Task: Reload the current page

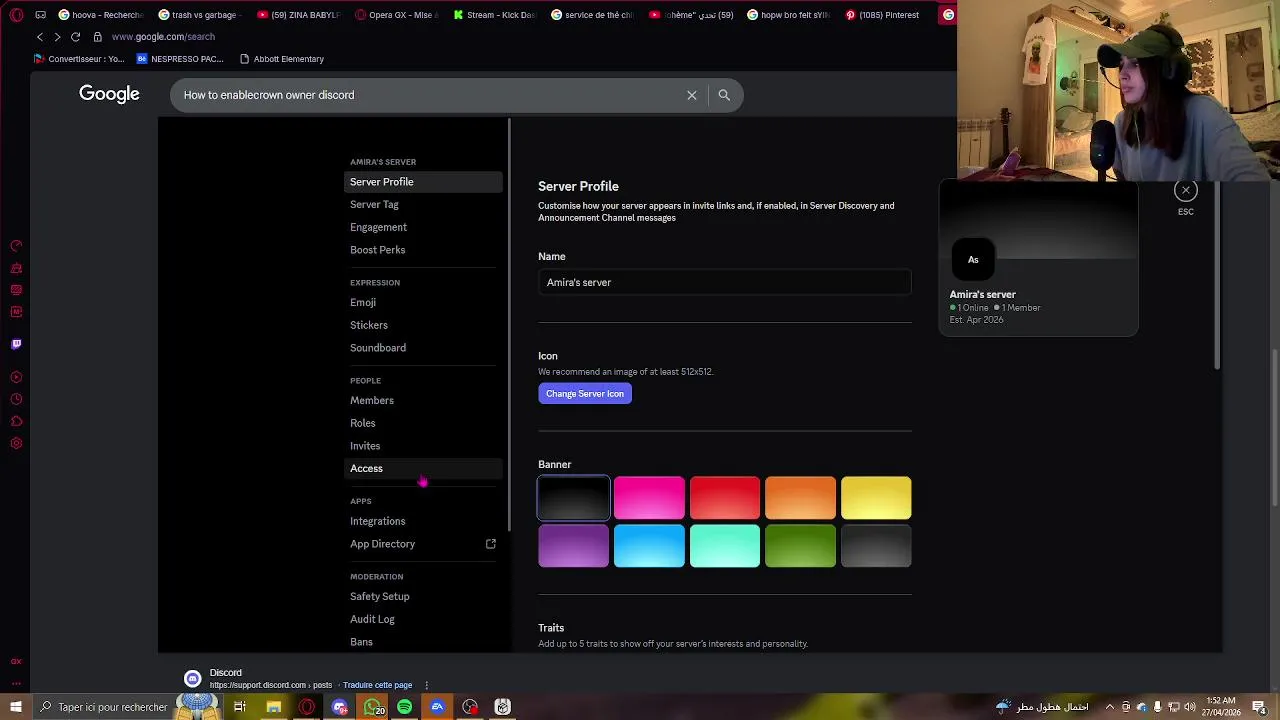Action: pyautogui.click(x=75, y=37)
